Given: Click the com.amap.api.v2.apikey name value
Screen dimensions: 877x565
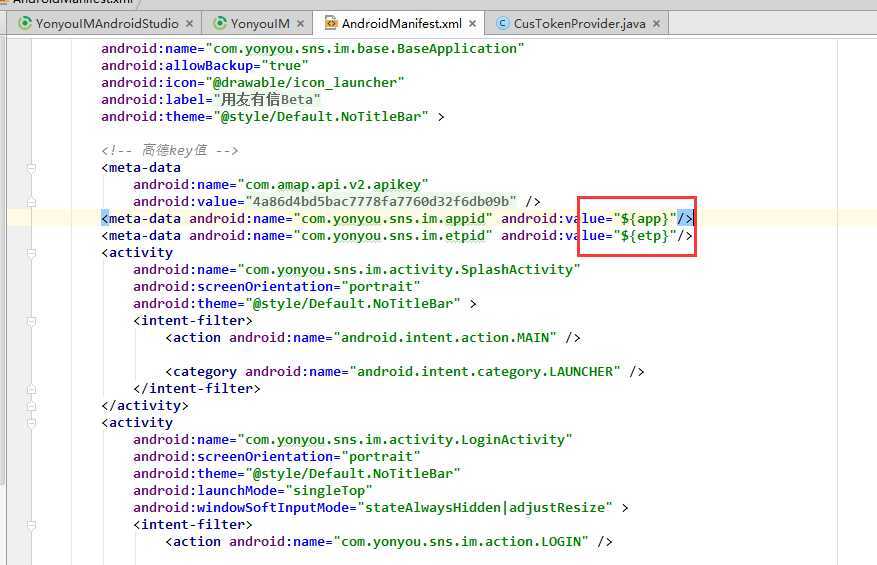Looking at the screenshot, I should [333, 185].
